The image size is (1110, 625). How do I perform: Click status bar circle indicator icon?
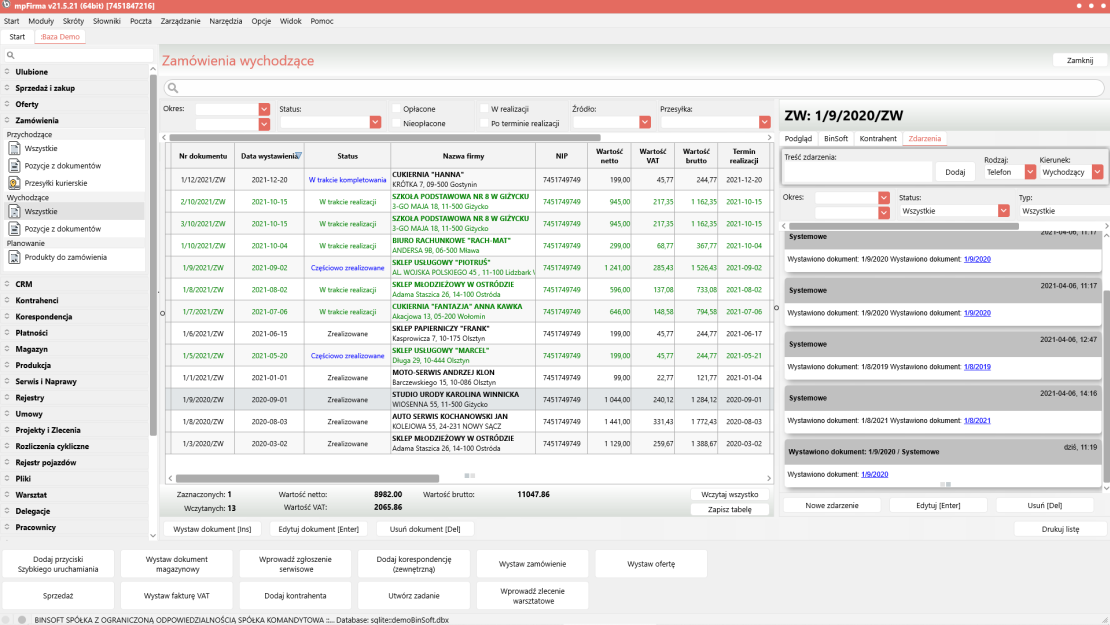pyautogui.click(x=22, y=619)
